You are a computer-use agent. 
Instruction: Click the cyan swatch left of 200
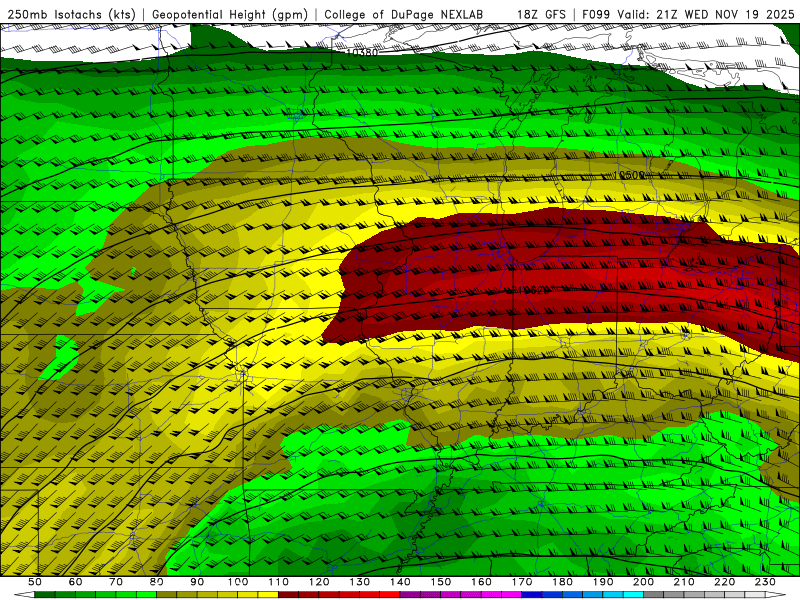[x=634, y=595]
